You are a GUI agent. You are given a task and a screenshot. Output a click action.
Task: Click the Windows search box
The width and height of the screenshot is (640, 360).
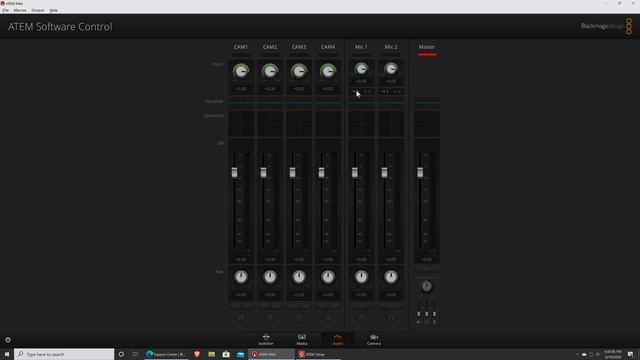click(64, 354)
